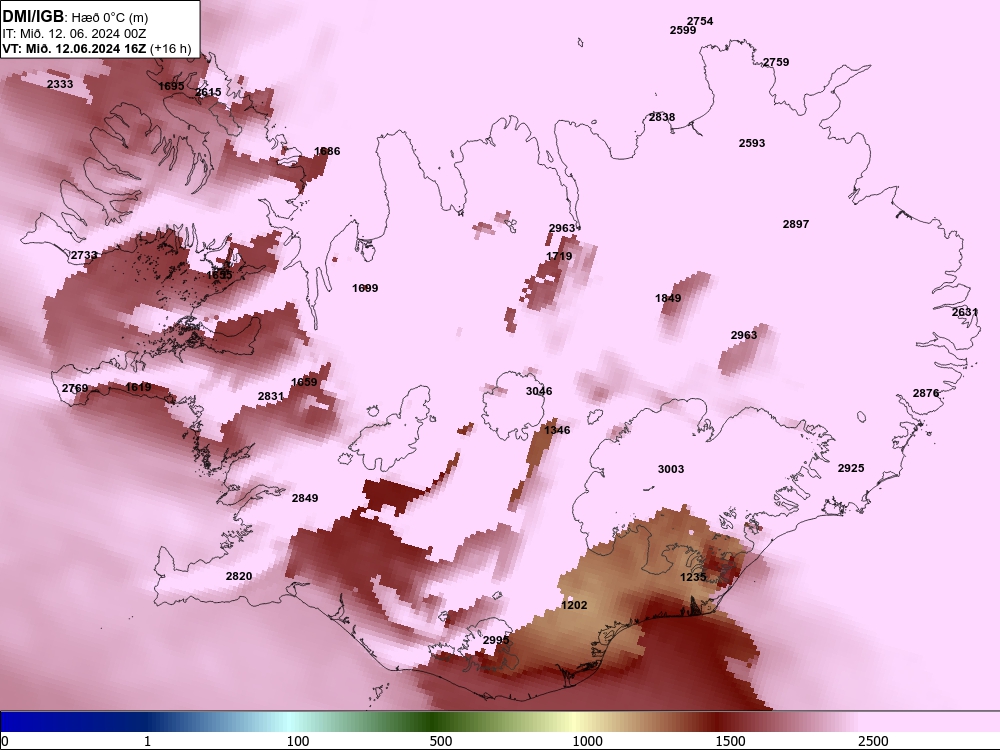Click the 1619 height value
The image size is (1000, 750).
(x=138, y=387)
